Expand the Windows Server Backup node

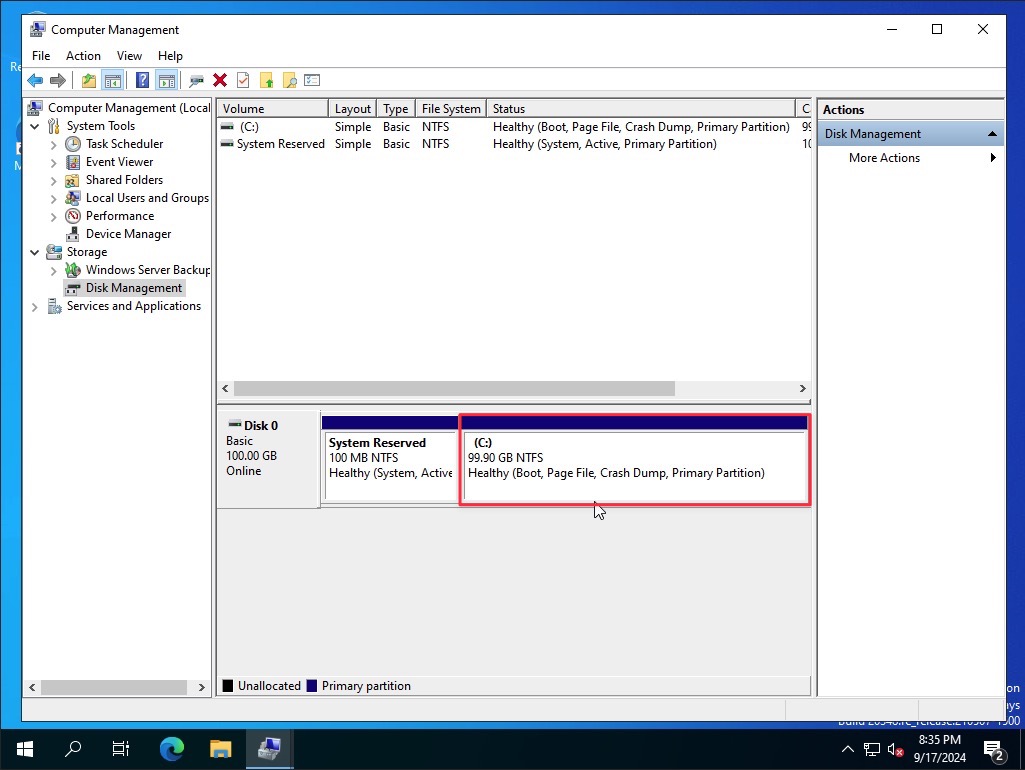tap(54, 271)
